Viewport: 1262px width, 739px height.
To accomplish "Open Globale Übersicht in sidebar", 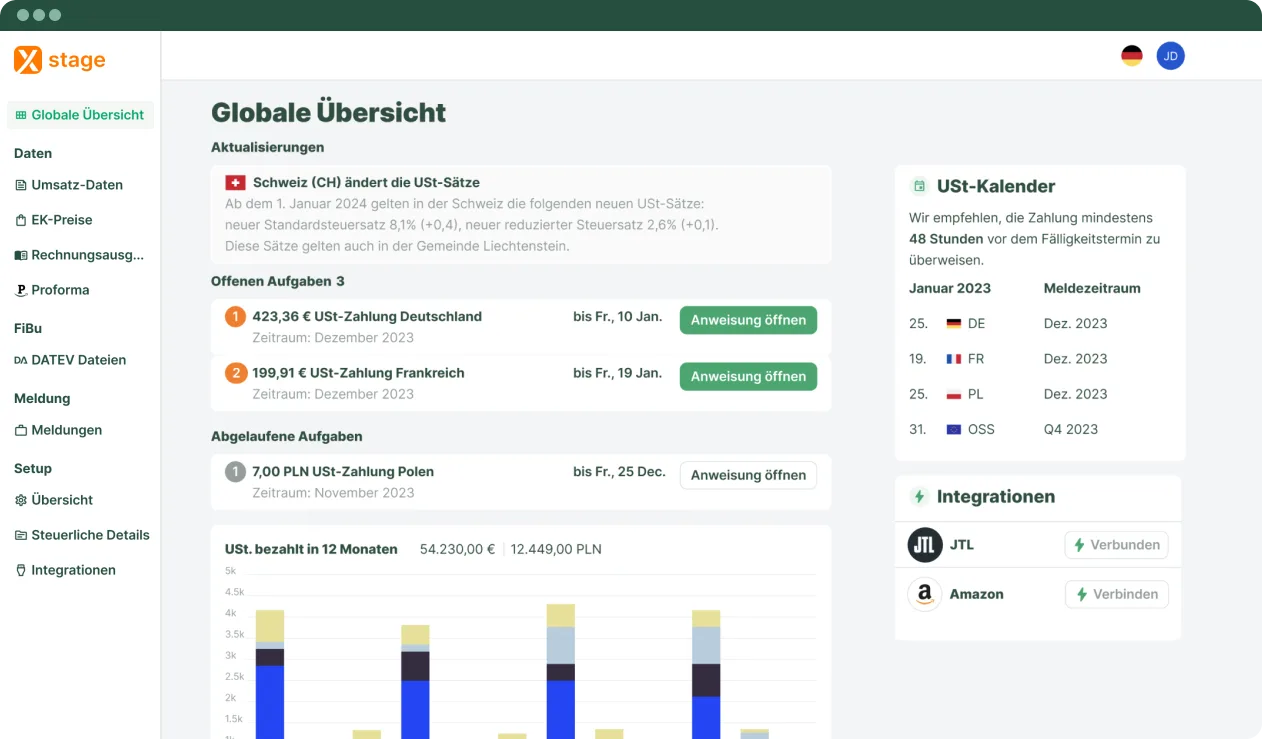I will point(80,115).
